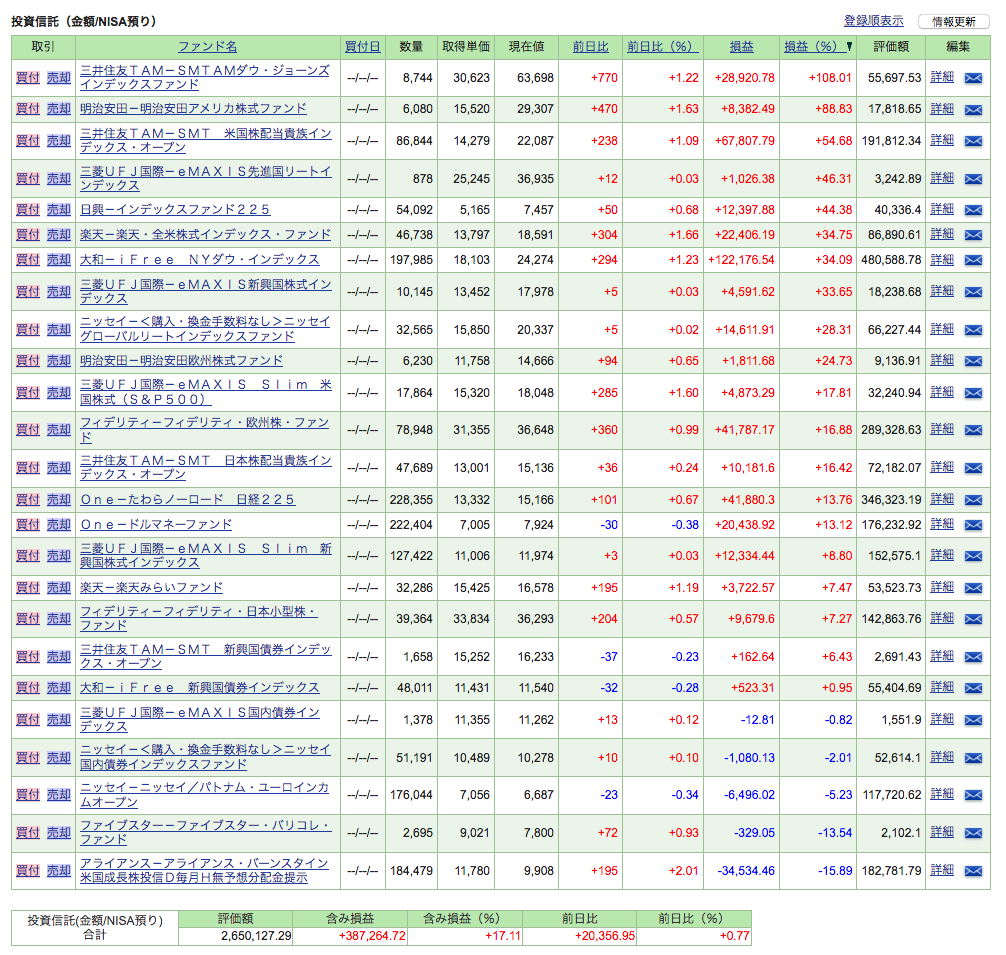
Task: Click envelope icon in パトナム・ユーロインカム row
Action: (x=973, y=795)
